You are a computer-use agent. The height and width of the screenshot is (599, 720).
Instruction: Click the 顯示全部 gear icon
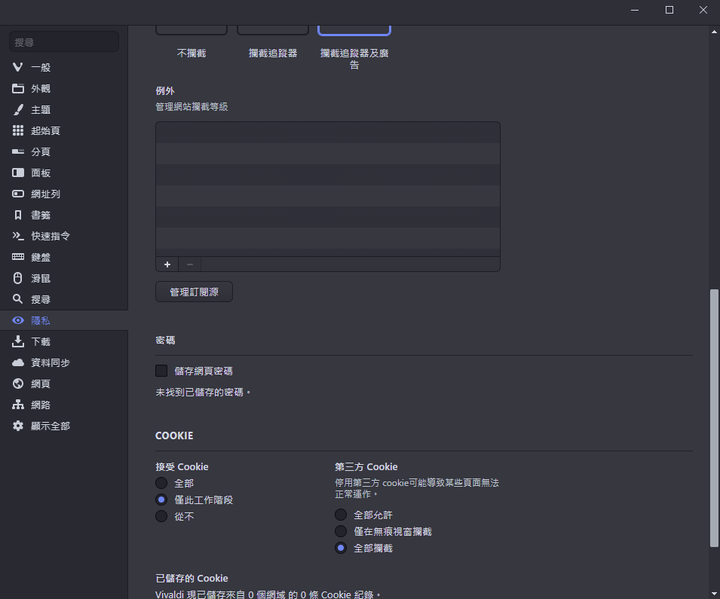pyautogui.click(x=18, y=426)
